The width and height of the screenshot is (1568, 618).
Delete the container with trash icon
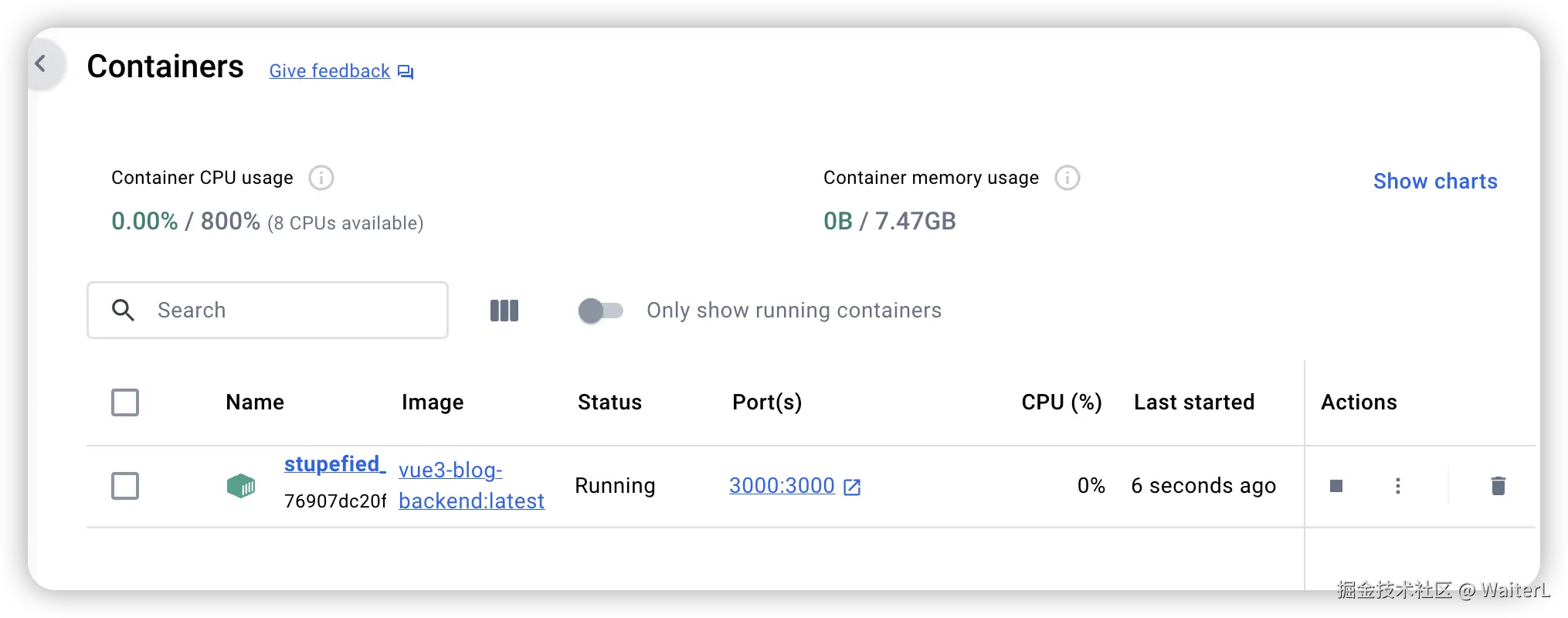click(x=1498, y=486)
